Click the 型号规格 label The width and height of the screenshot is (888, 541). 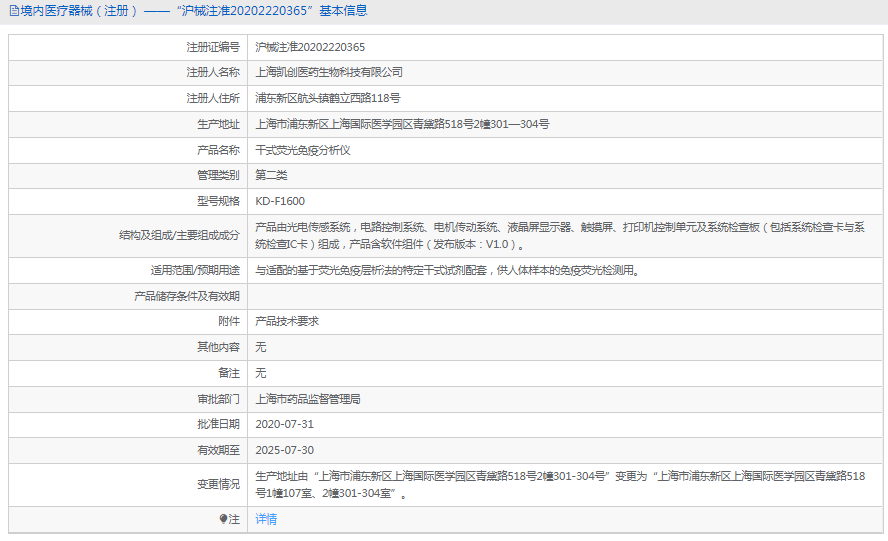[x=218, y=201]
